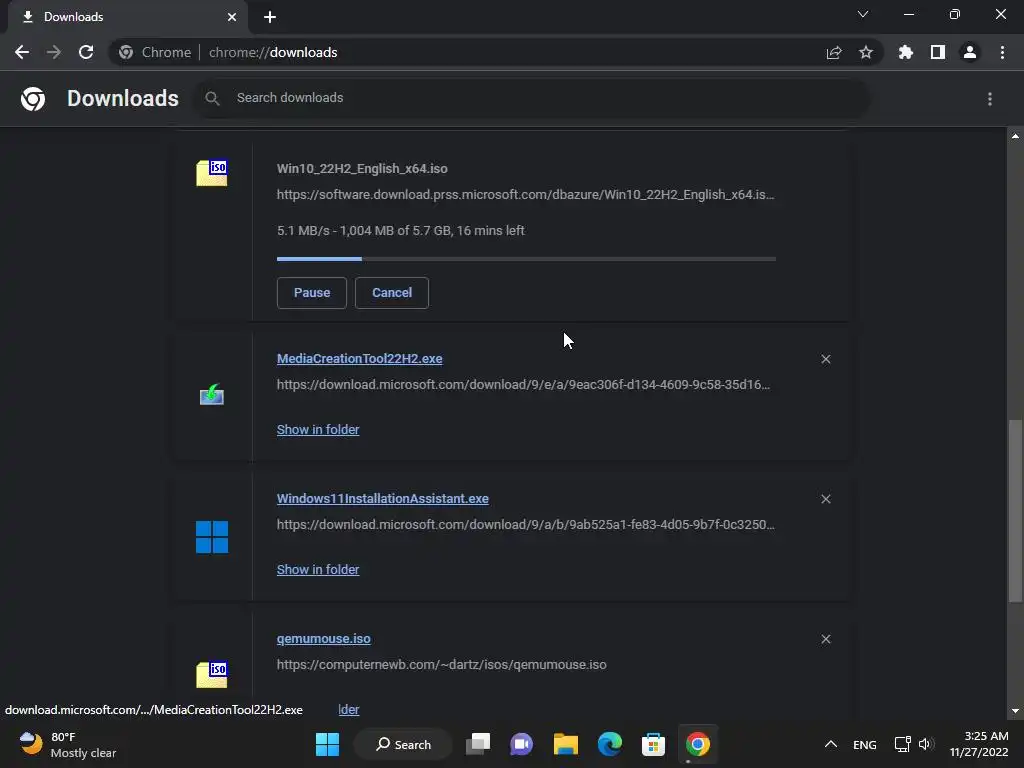Open a new tab with plus button
This screenshot has width=1024, height=768.
click(x=270, y=17)
